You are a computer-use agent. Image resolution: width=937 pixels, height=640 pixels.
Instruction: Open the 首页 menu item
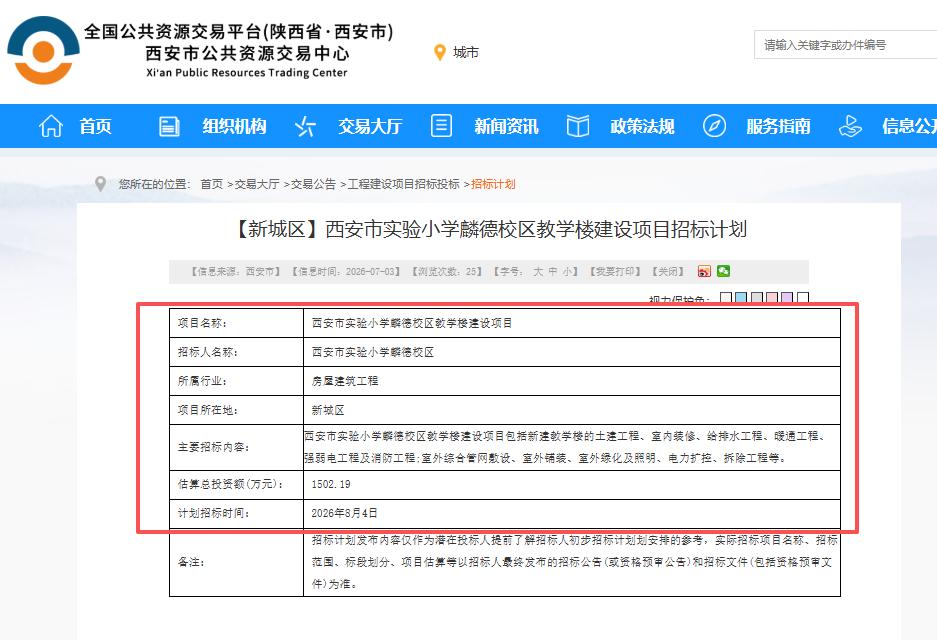point(96,126)
